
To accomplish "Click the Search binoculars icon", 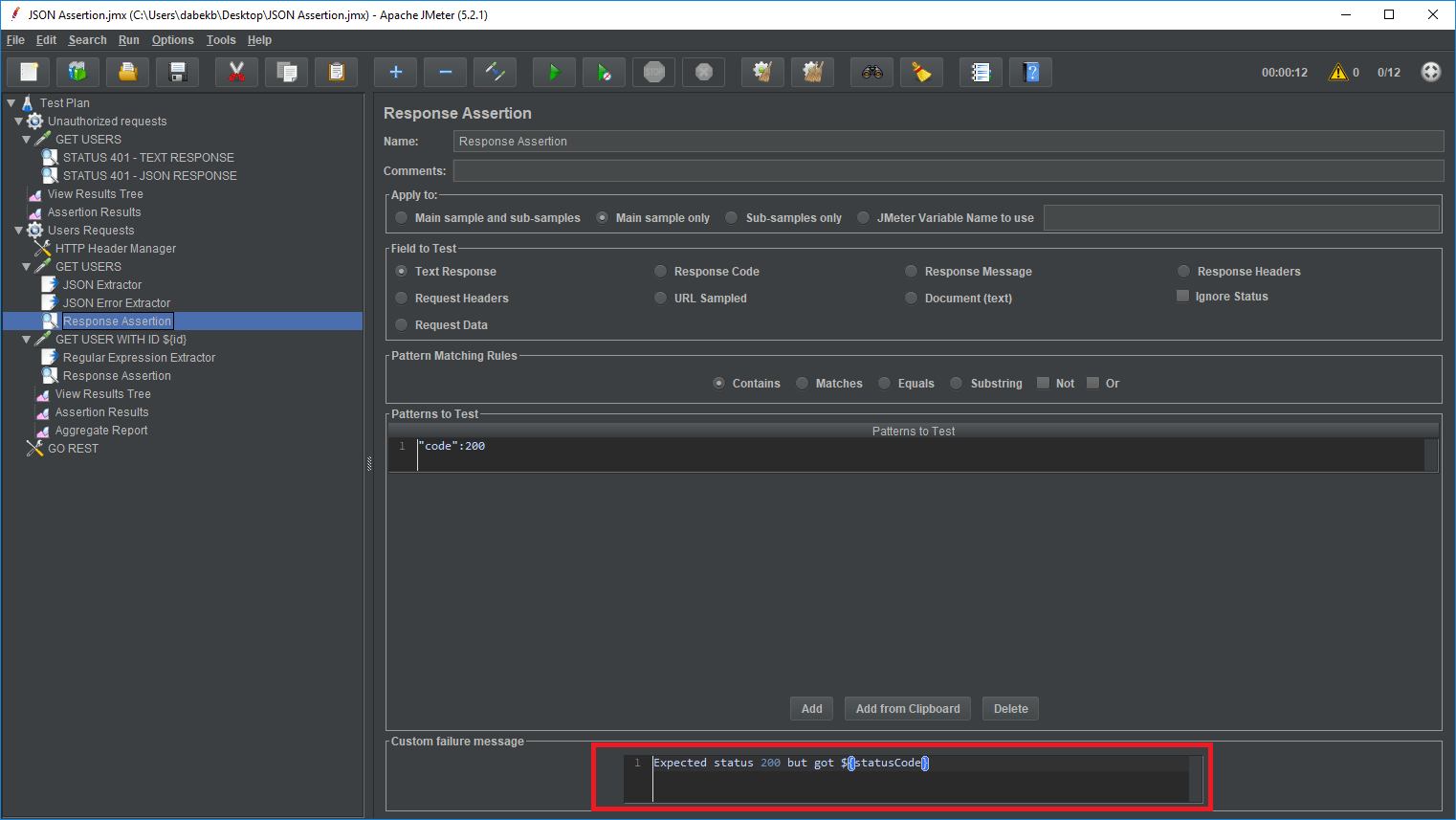I will click(871, 73).
